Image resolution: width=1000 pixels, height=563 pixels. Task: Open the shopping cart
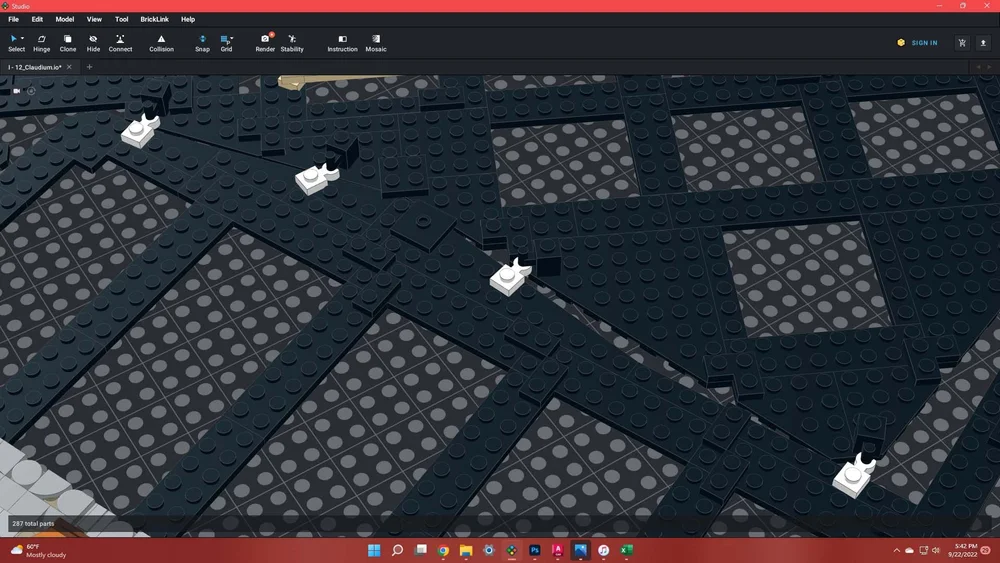tap(962, 43)
